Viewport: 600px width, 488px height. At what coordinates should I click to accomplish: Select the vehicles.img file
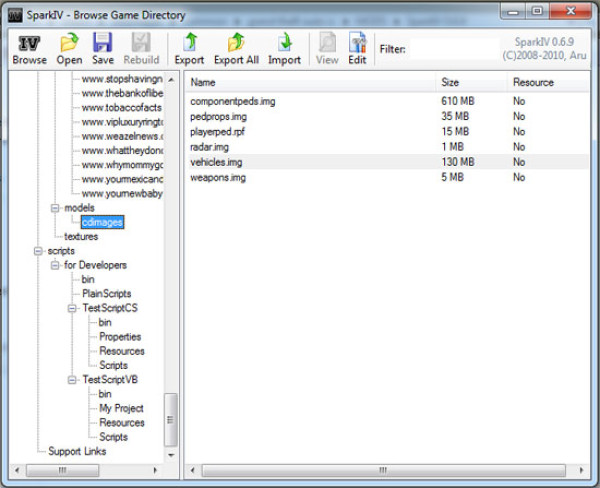point(216,162)
